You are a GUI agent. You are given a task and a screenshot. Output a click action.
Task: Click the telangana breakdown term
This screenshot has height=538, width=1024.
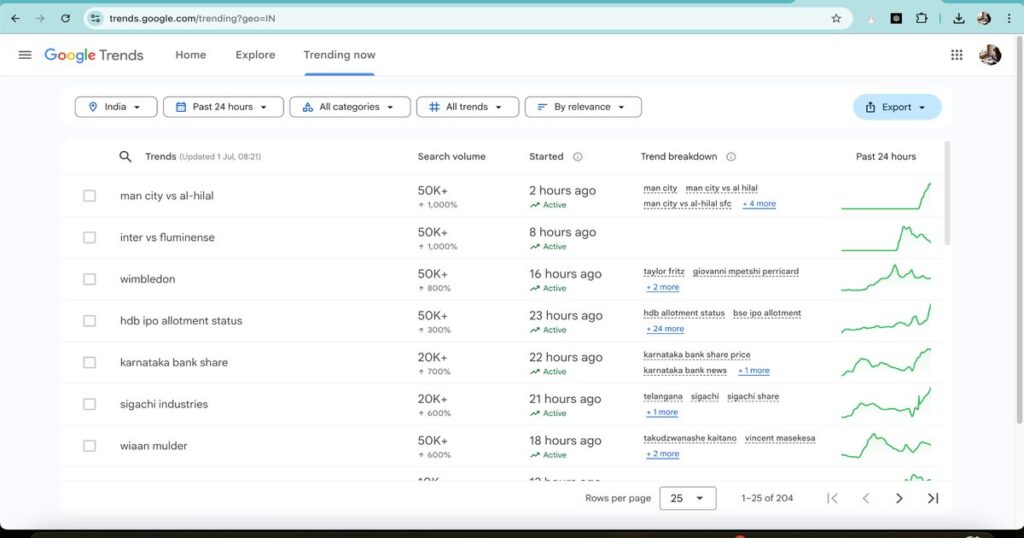[x=663, y=397]
